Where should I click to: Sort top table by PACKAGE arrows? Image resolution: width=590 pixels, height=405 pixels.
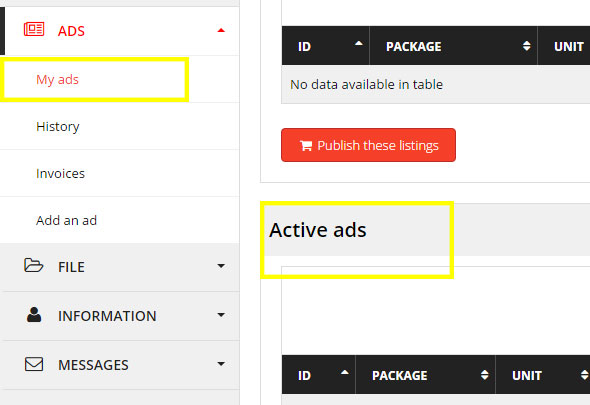527,46
